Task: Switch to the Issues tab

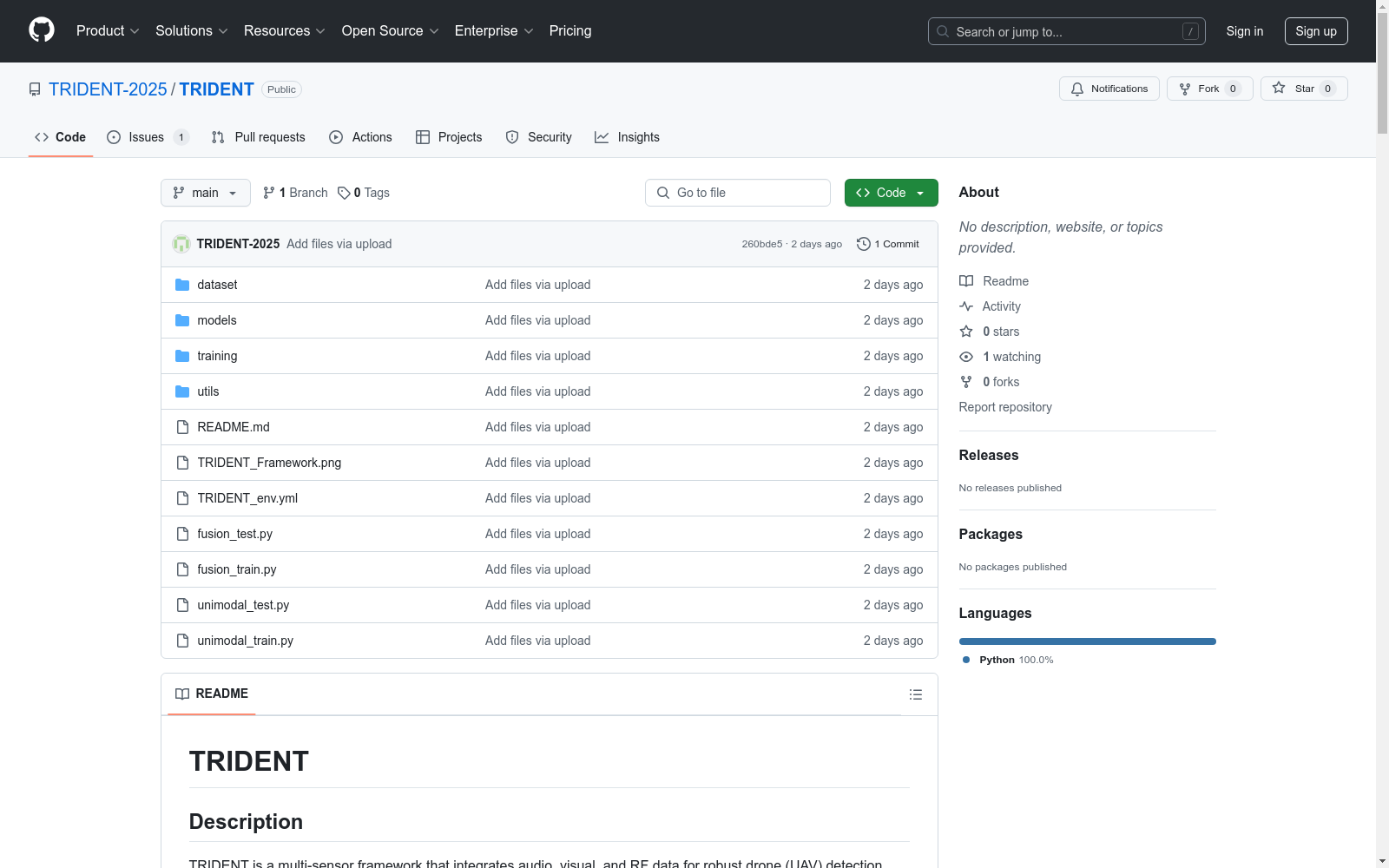Action: coord(148,137)
